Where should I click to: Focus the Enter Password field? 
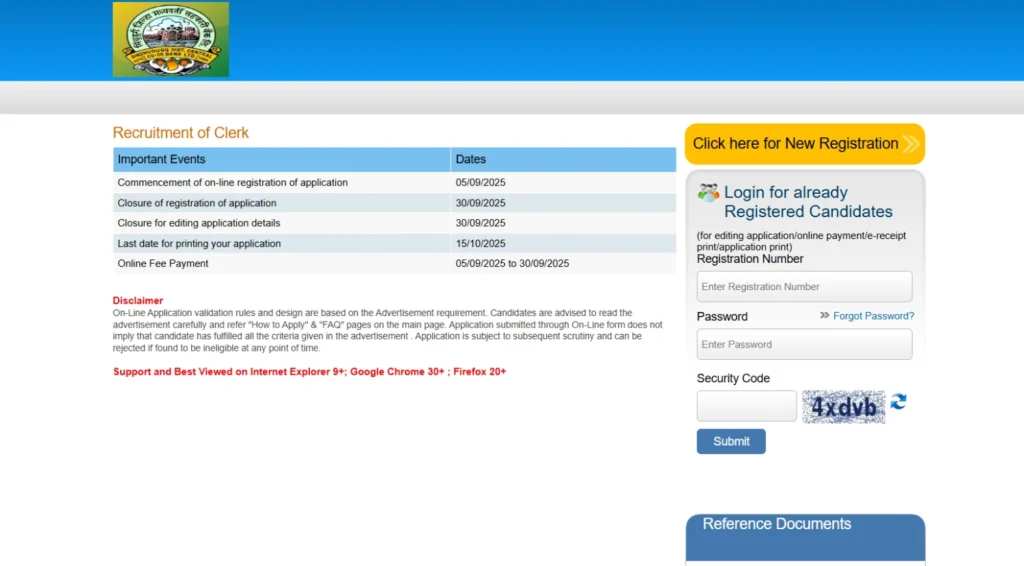coord(804,344)
